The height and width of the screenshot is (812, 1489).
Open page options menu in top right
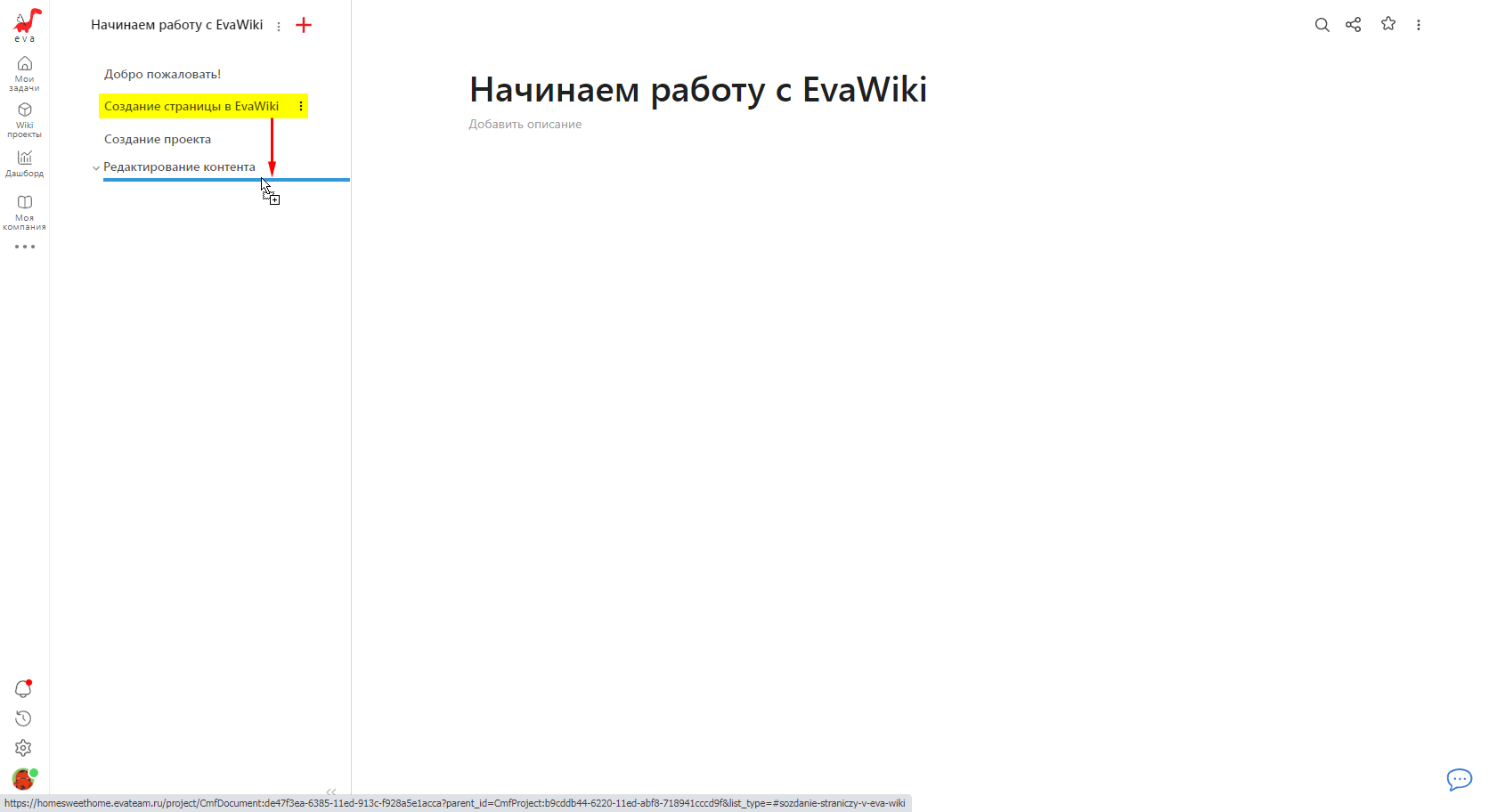(1418, 25)
